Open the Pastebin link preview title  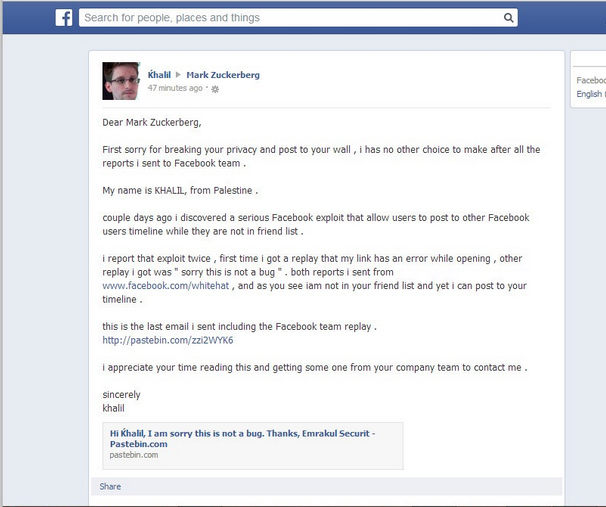242,439
